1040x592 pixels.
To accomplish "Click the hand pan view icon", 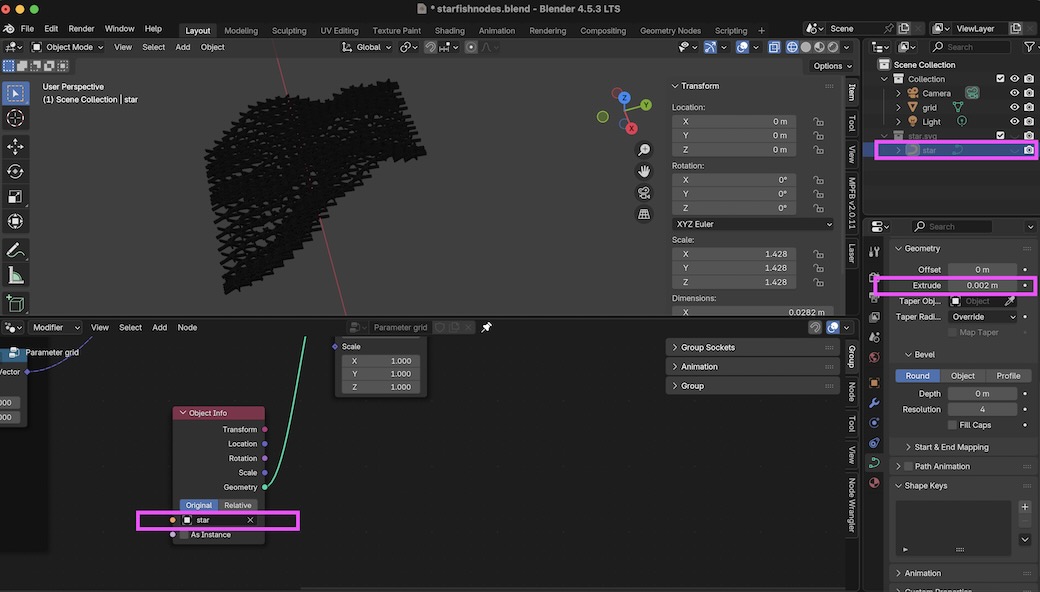I will pyautogui.click(x=644, y=171).
